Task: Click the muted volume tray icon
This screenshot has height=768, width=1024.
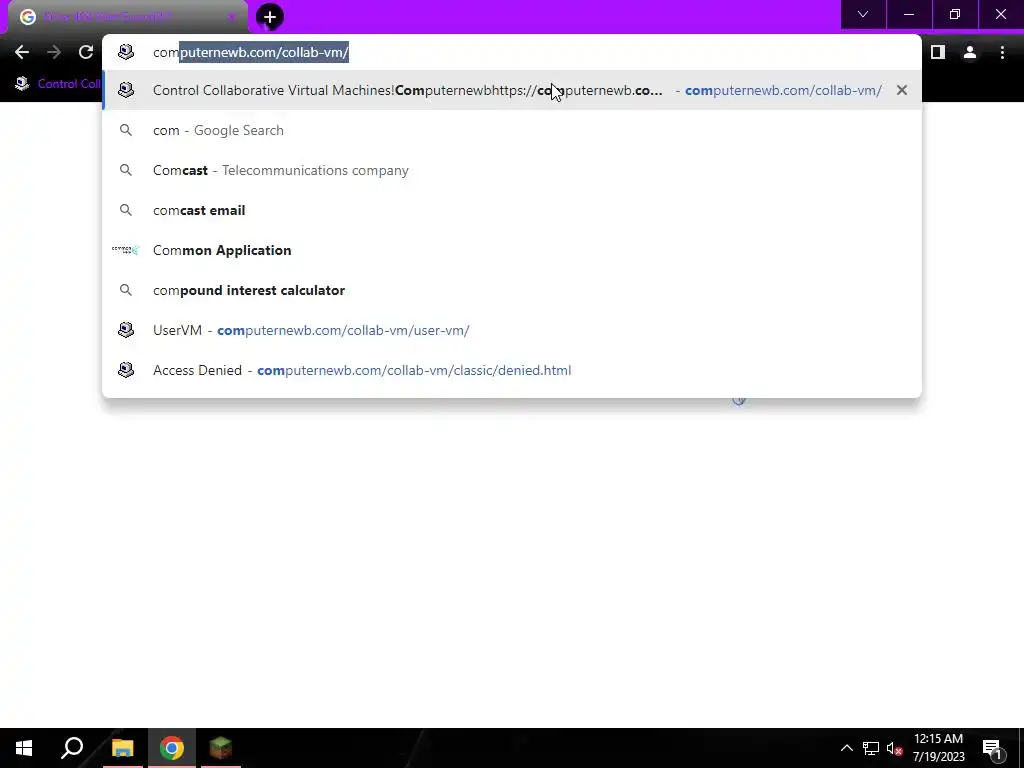Action: click(x=895, y=748)
